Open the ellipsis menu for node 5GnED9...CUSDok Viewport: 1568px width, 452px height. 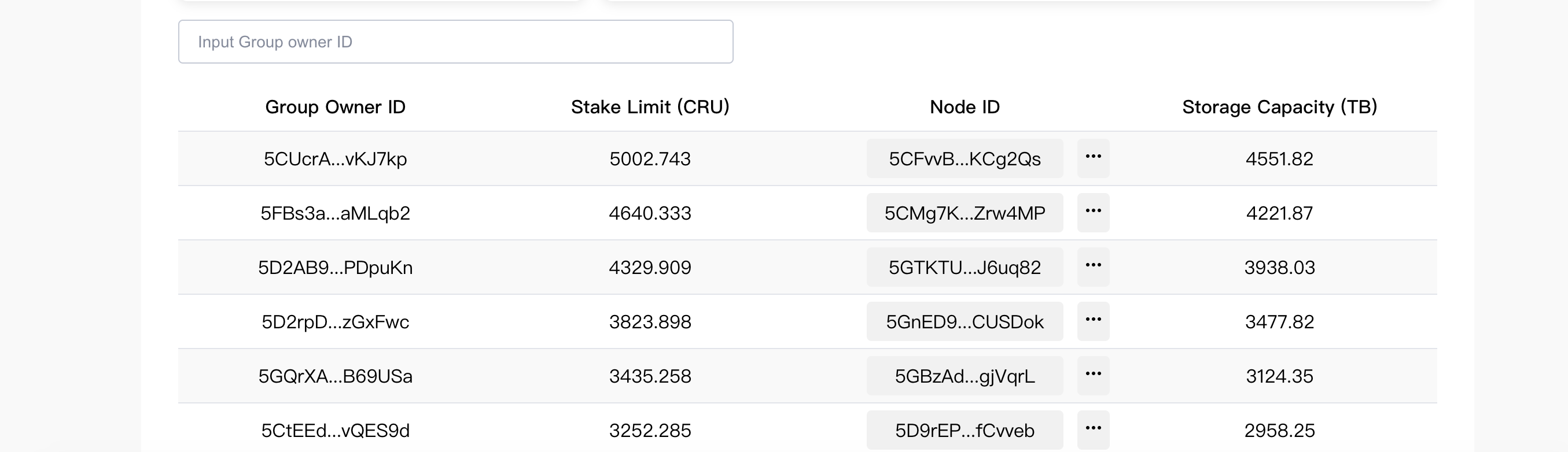1093,321
